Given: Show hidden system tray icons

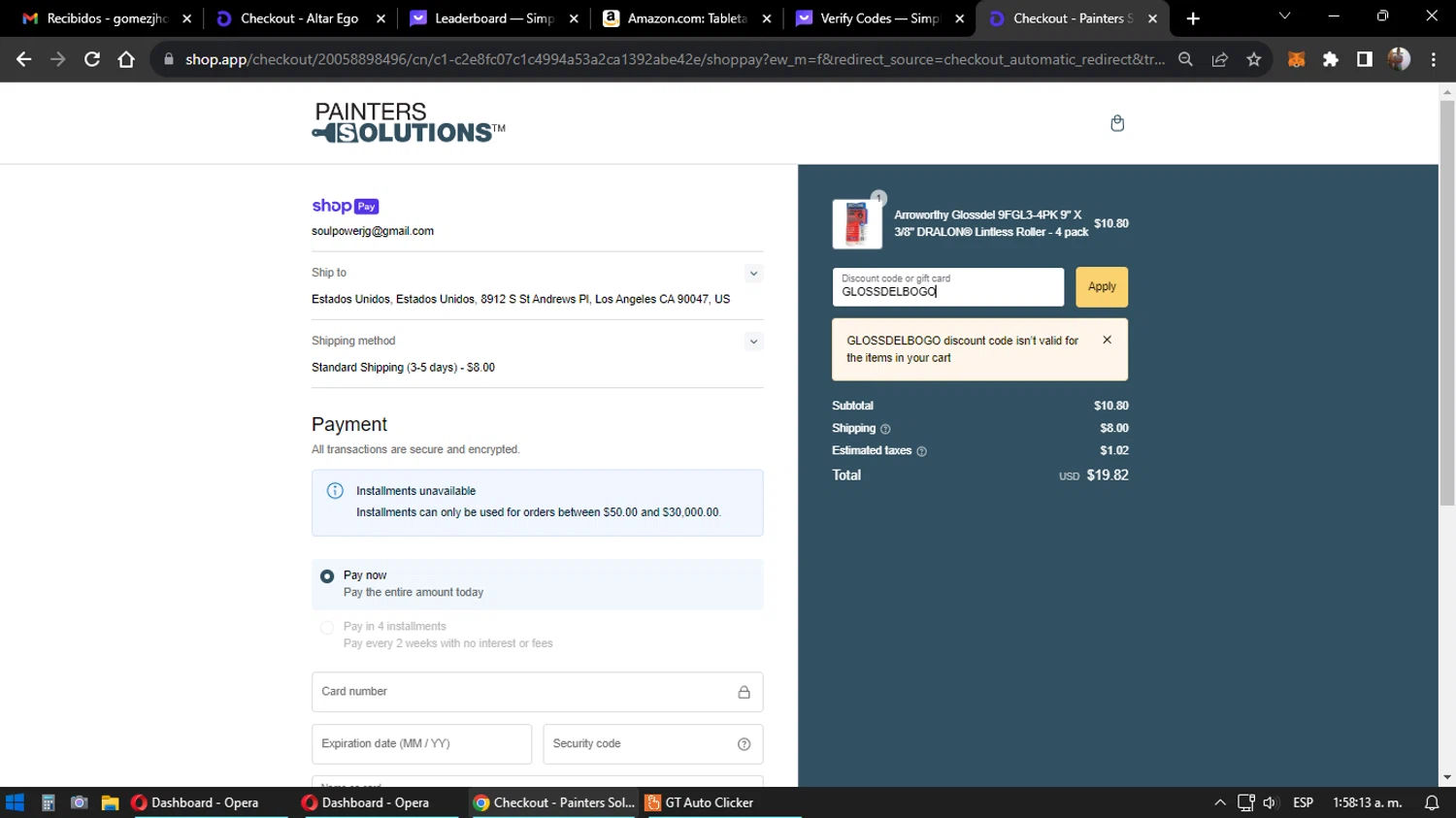Looking at the screenshot, I should coord(1220,802).
